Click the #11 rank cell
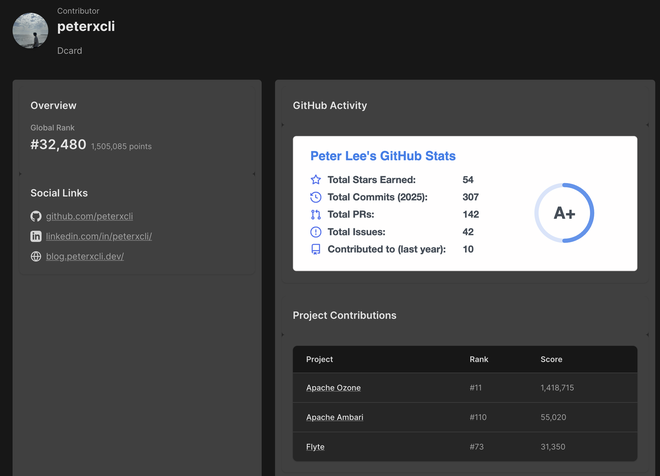 pos(476,388)
